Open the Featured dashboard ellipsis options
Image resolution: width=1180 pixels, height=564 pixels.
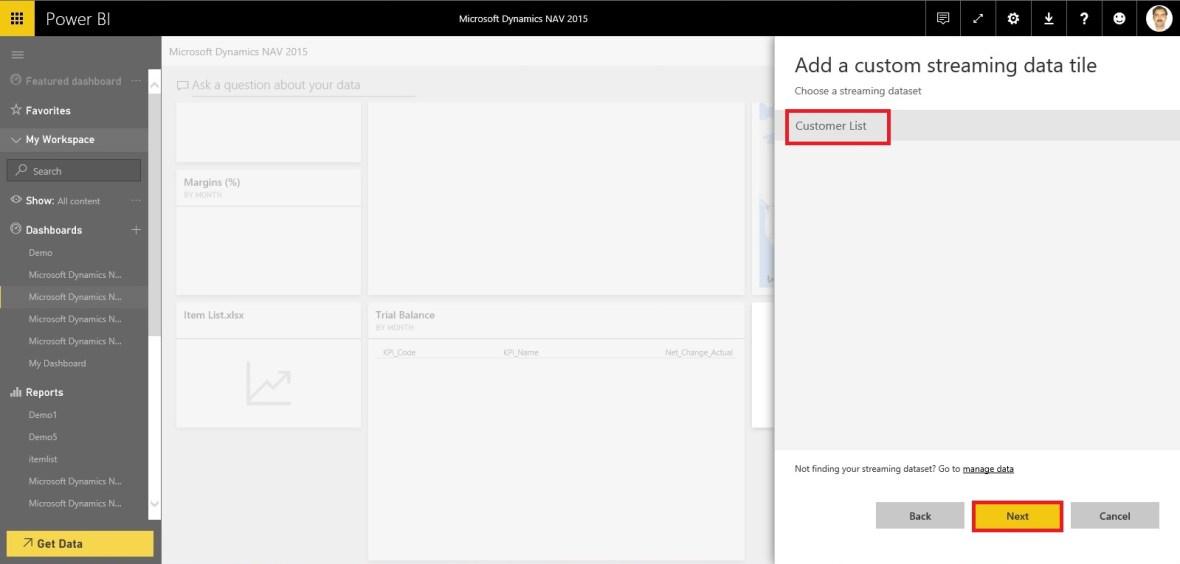click(136, 81)
